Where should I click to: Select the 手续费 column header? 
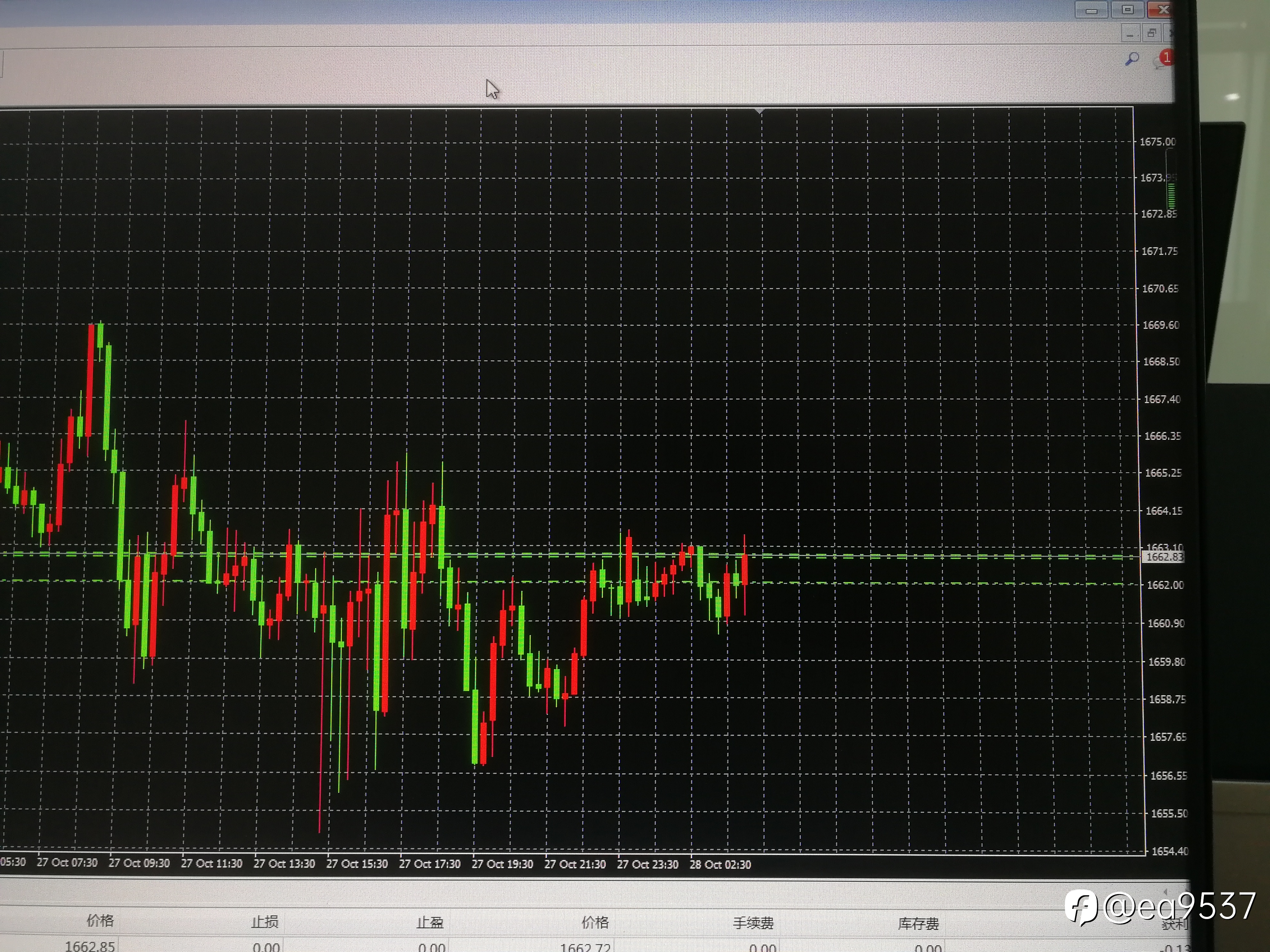point(753,923)
